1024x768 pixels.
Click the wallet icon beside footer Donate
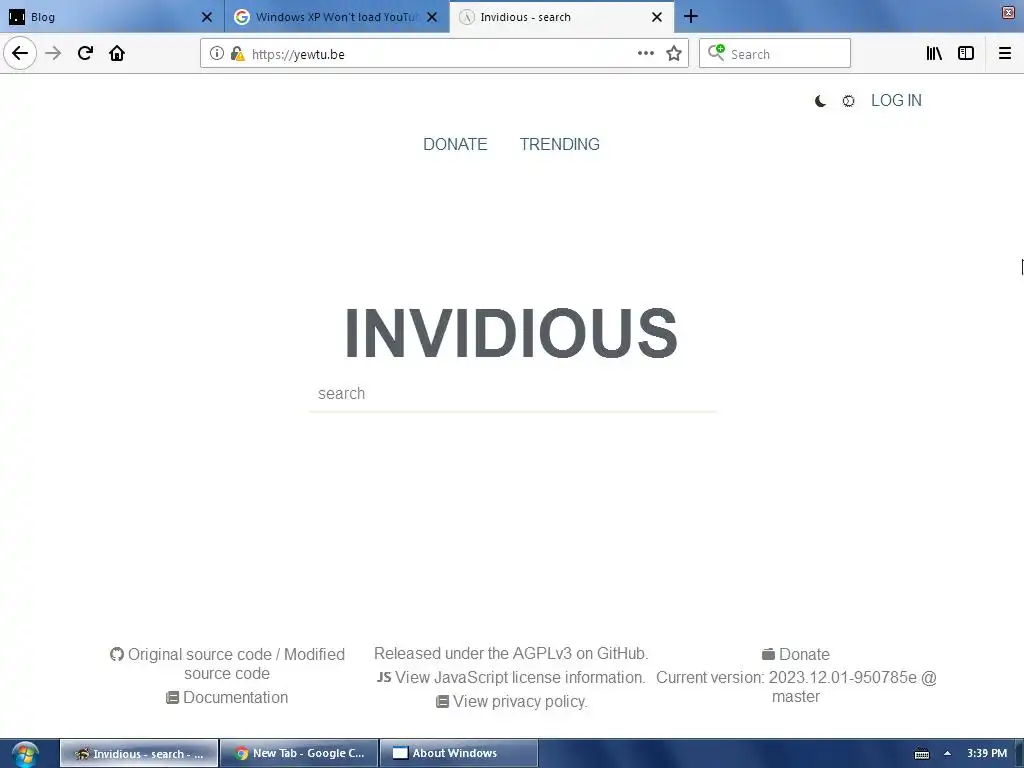pos(769,654)
